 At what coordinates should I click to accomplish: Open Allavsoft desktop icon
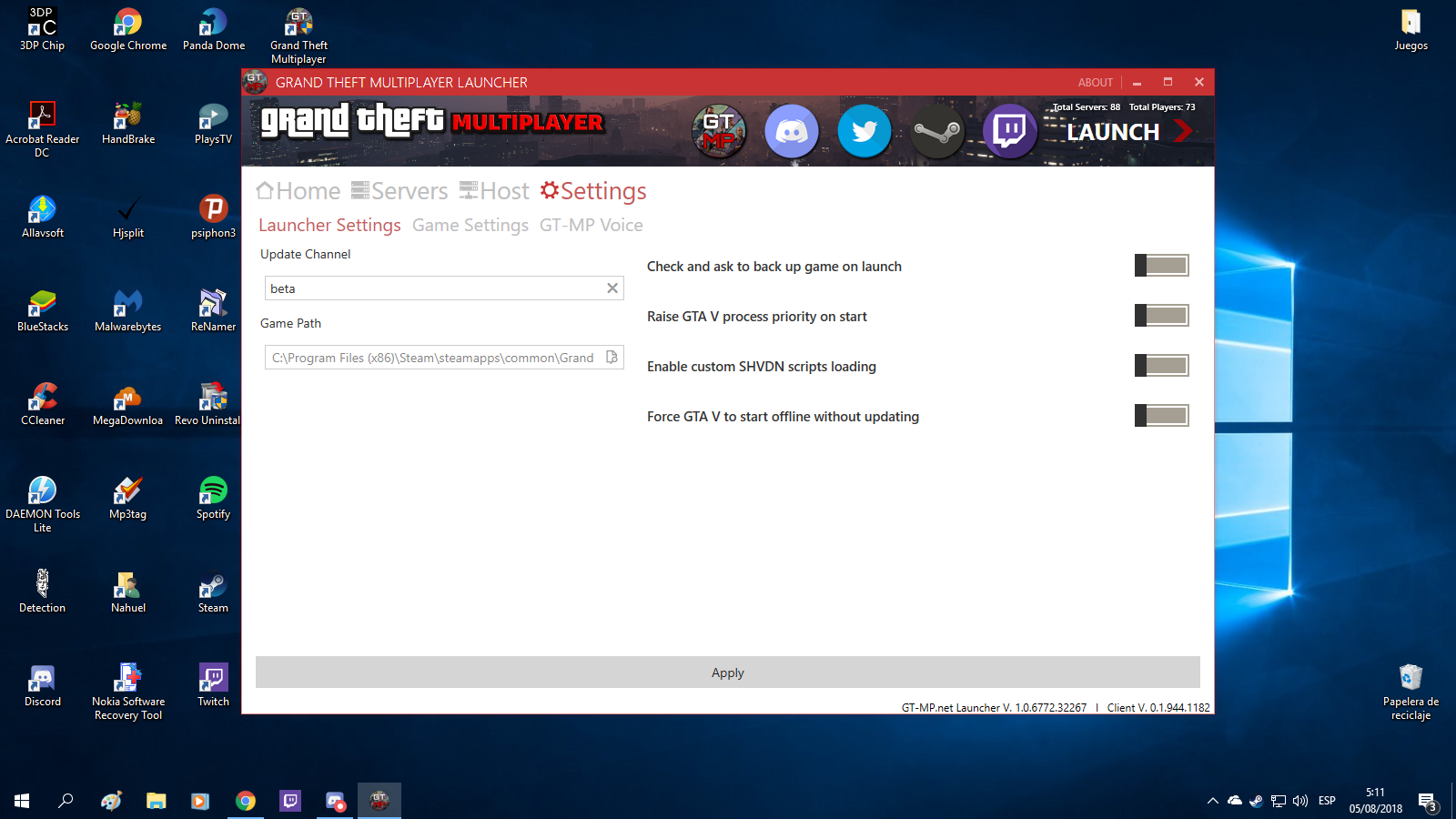point(43,217)
